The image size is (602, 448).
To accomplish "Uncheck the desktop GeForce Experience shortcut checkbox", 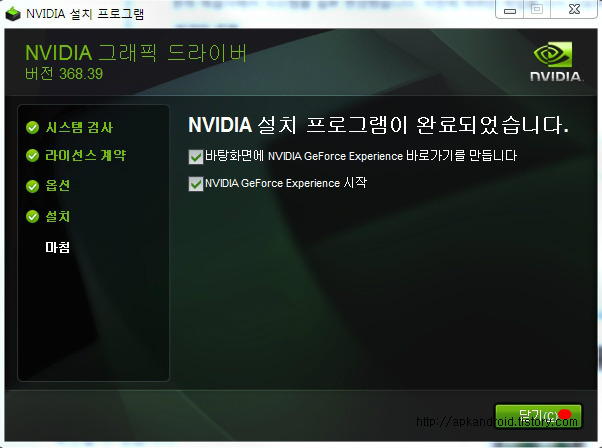I will (x=195, y=157).
